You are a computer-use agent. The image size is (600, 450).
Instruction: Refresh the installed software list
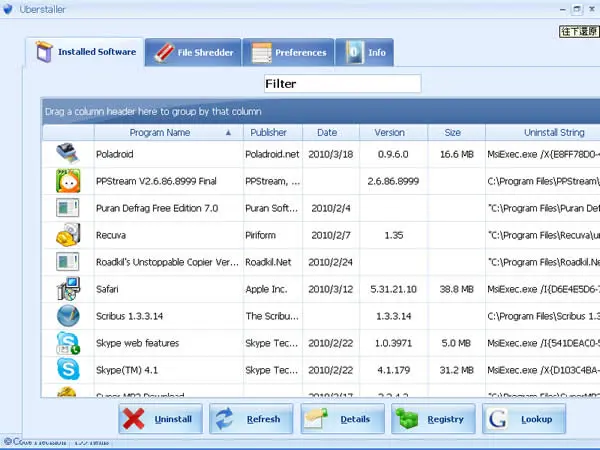[251, 419]
